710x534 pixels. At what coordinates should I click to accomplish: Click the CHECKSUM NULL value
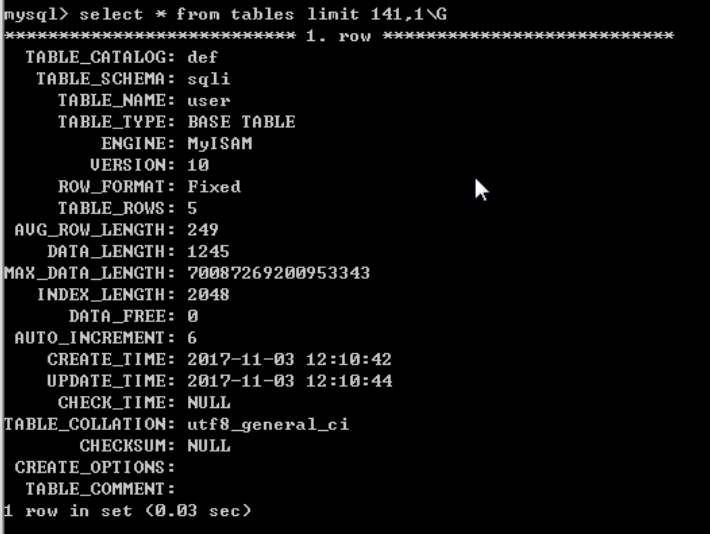tap(209, 446)
